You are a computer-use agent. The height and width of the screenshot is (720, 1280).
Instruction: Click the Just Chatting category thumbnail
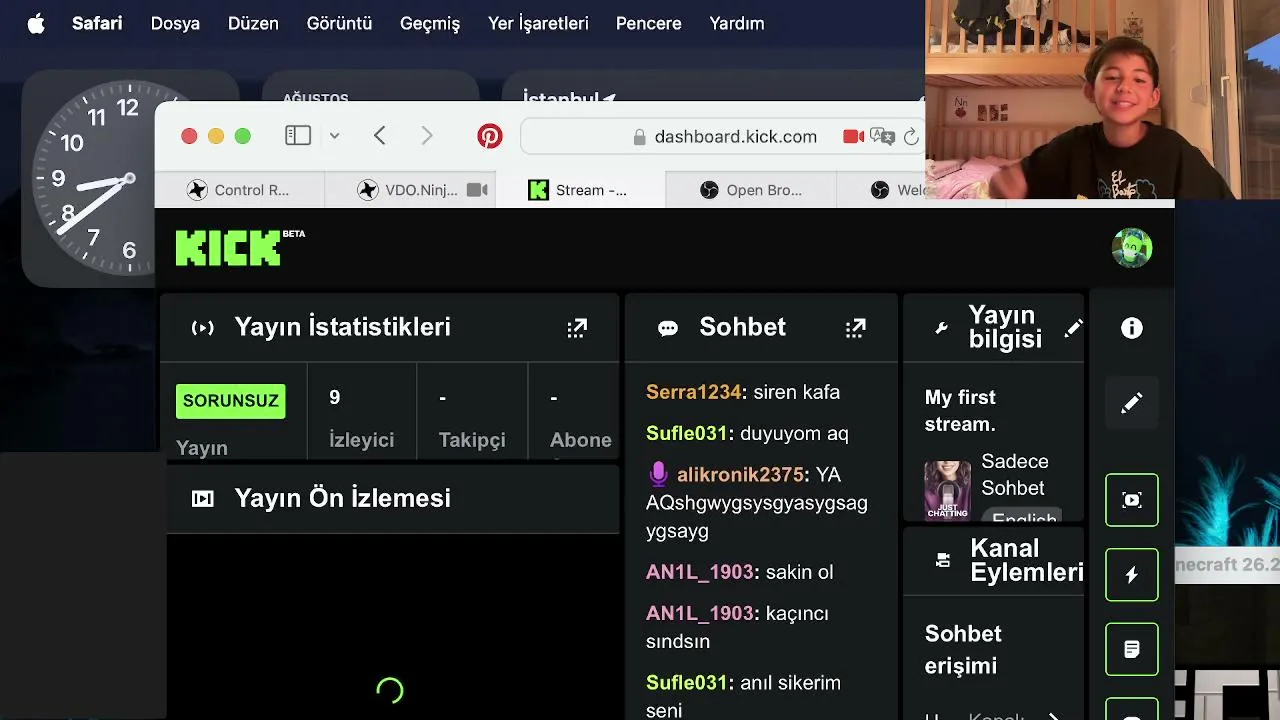point(947,490)
